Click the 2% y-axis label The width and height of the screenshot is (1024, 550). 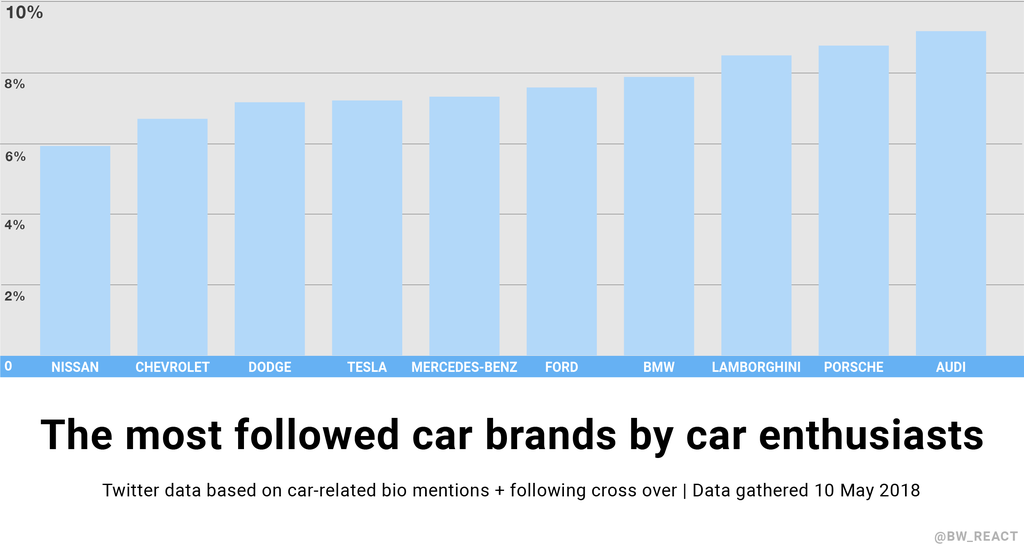14,296
